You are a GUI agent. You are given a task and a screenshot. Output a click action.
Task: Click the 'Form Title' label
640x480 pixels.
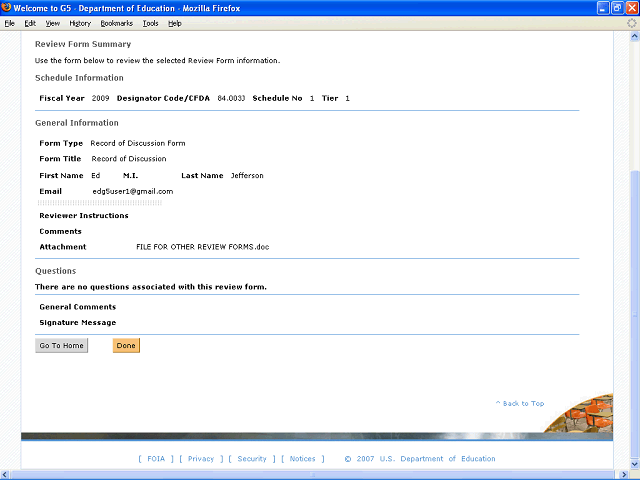(60, 159)
